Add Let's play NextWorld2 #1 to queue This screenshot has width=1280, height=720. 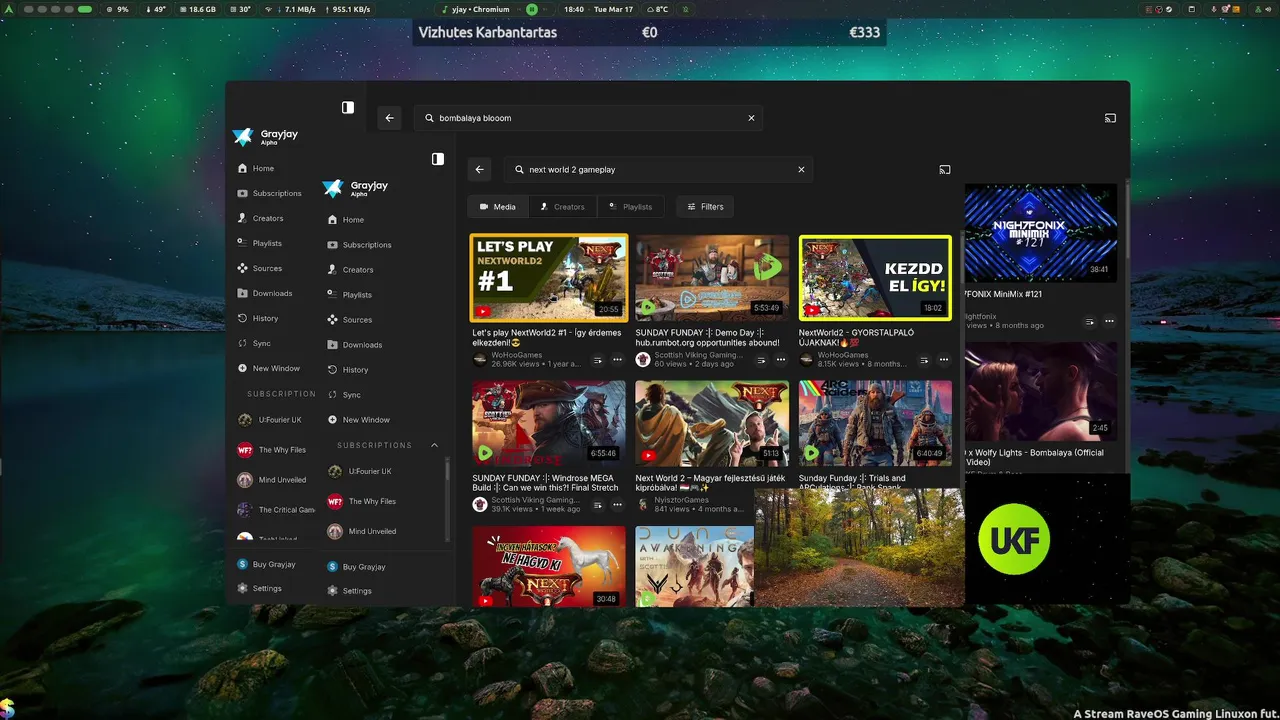tap(598, 360)
